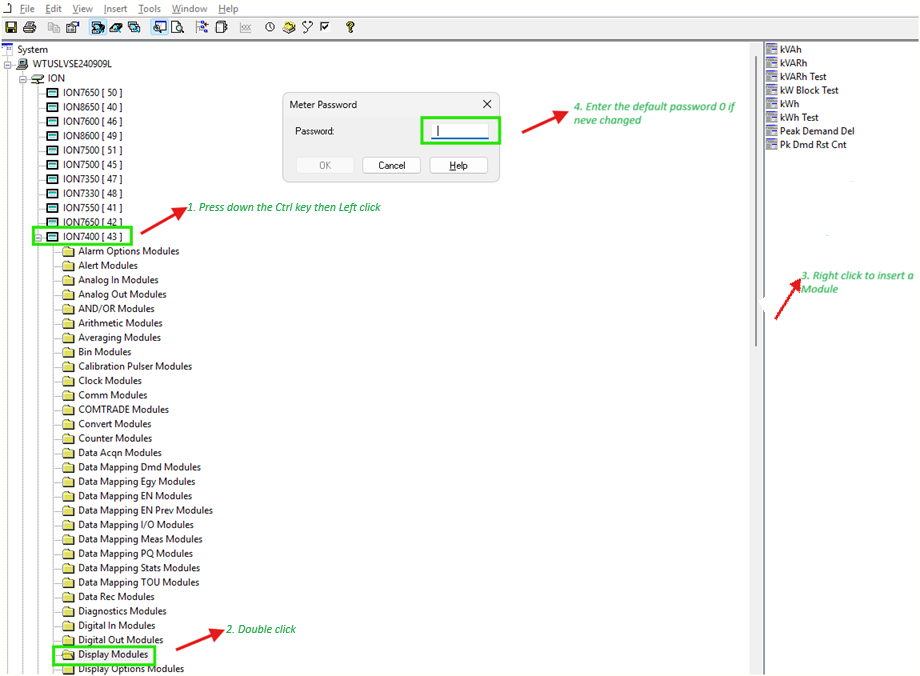Click the System root icon

8,49
